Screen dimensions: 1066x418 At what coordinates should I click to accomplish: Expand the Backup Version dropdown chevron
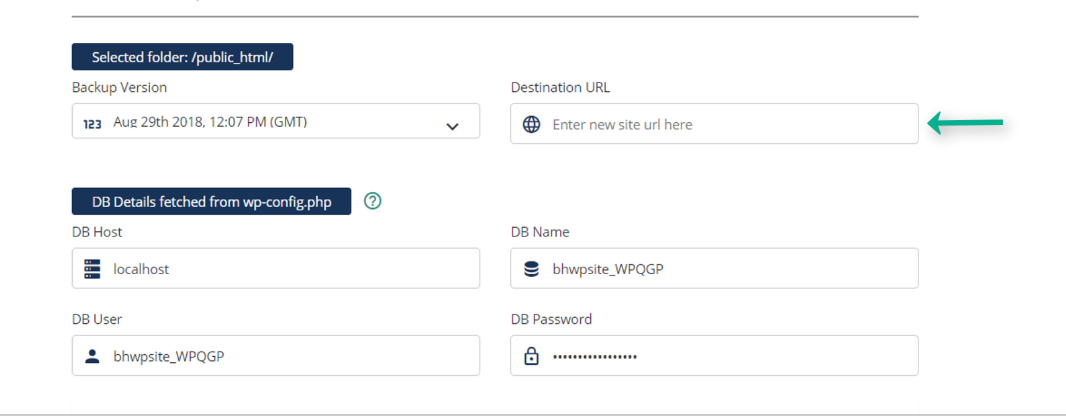point(452,126)
